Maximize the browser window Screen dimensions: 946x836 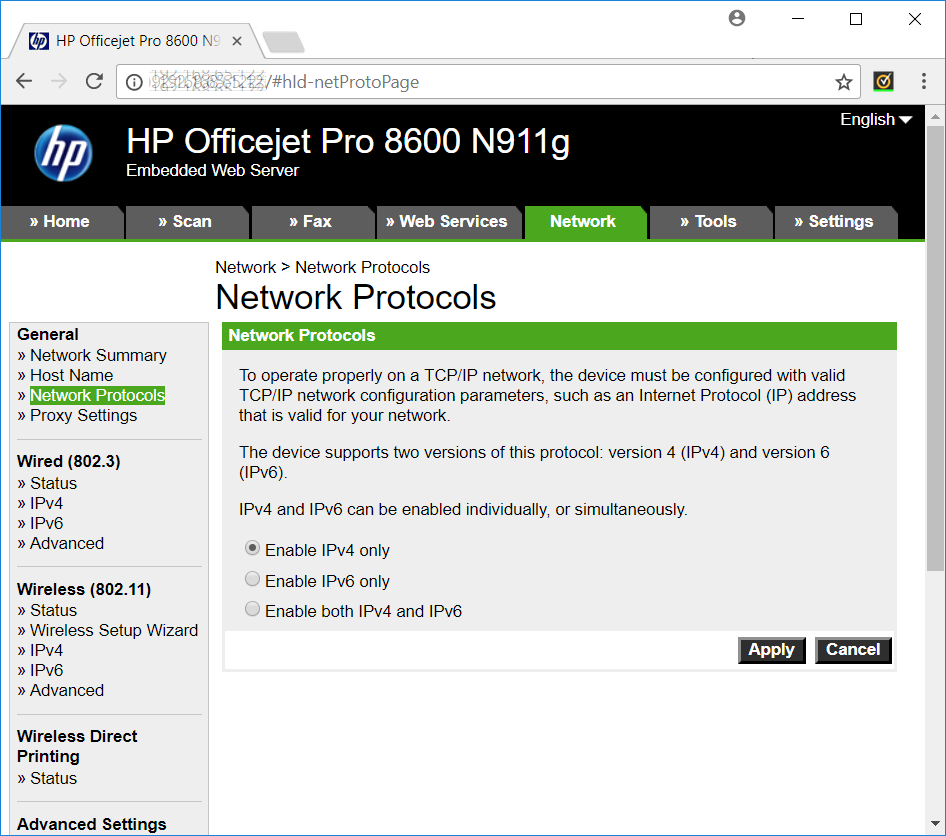point(856,19)
